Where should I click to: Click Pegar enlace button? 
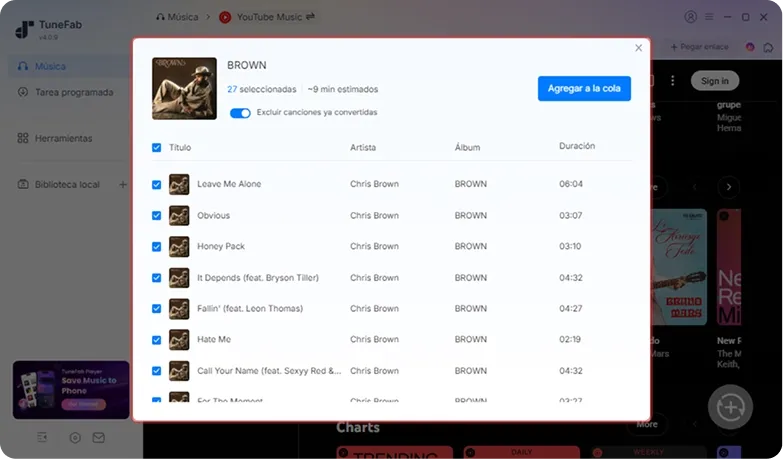coord(699,47)
